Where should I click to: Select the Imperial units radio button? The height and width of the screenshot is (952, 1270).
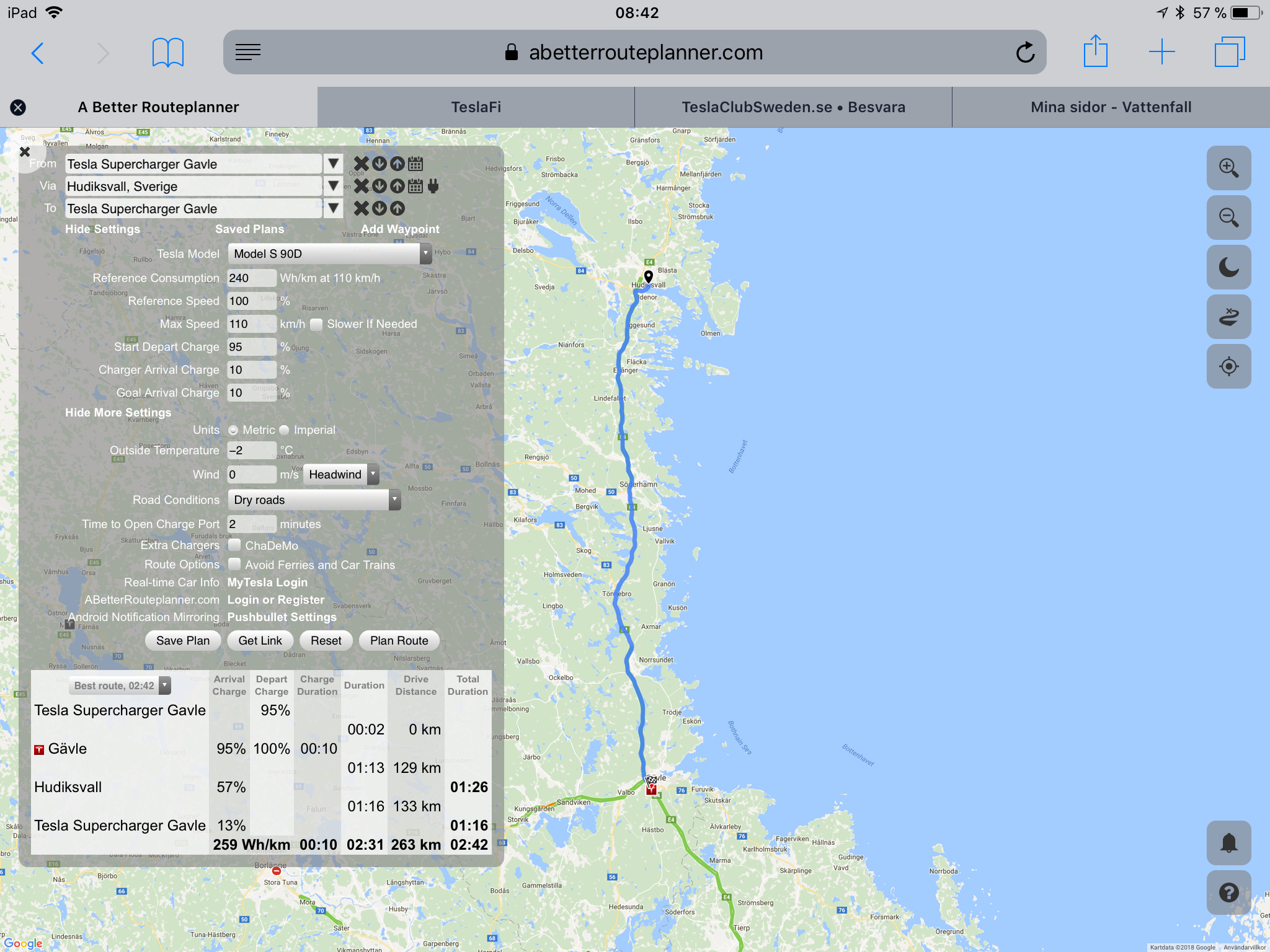pyautogui.click(x=285, y=430)
